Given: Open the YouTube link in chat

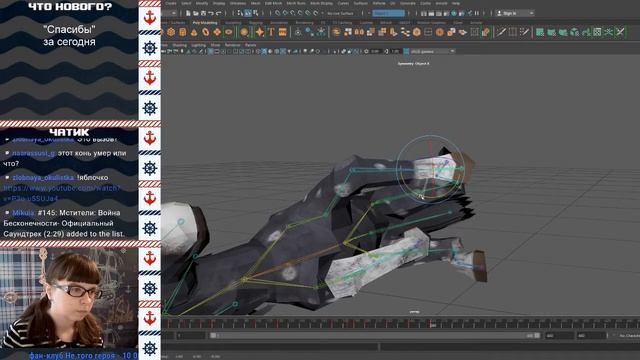Looking at the screenshot, I should tap(62, 193).
